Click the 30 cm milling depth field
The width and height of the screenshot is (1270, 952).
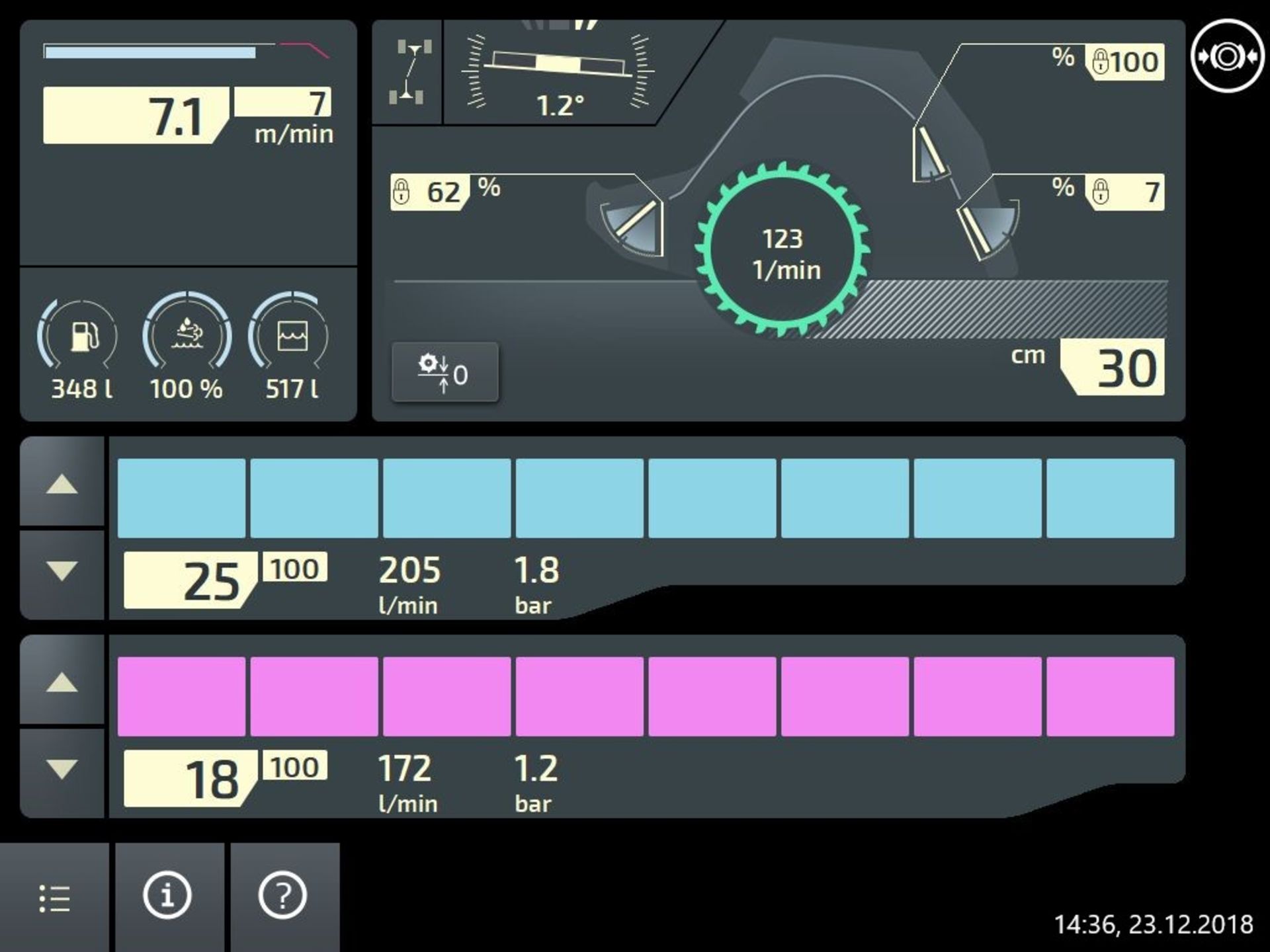[1117, 368]
